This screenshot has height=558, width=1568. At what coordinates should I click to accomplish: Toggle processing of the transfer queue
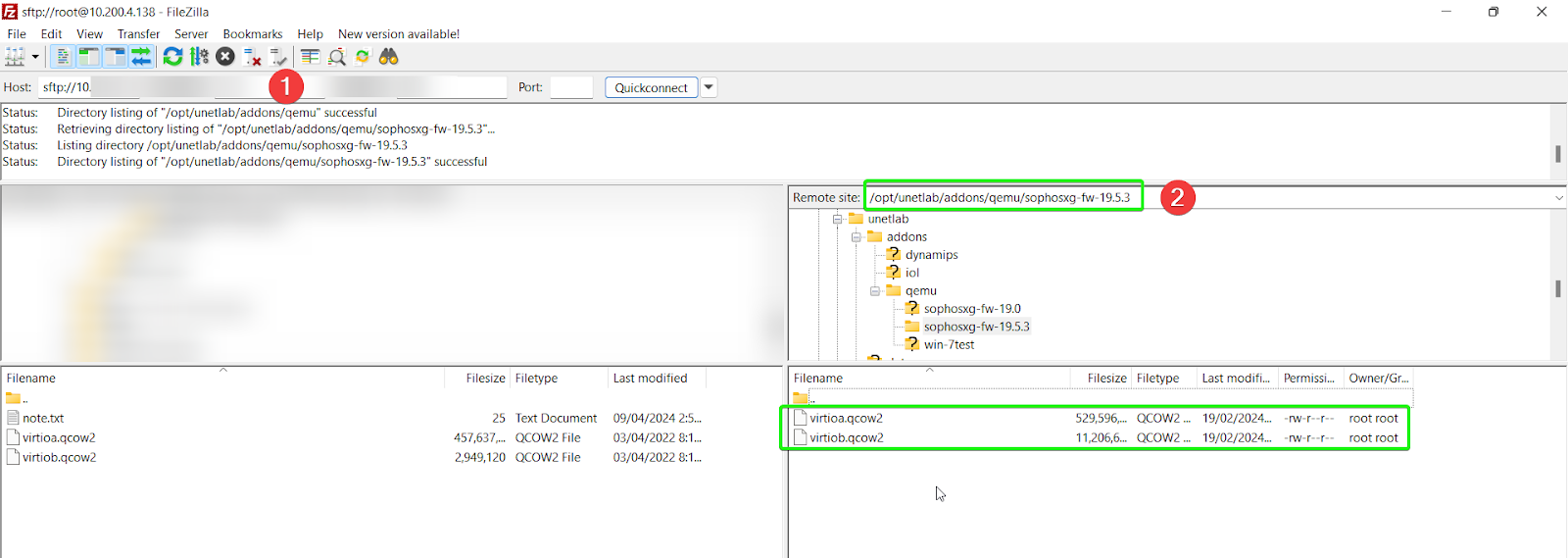point(199,57)
